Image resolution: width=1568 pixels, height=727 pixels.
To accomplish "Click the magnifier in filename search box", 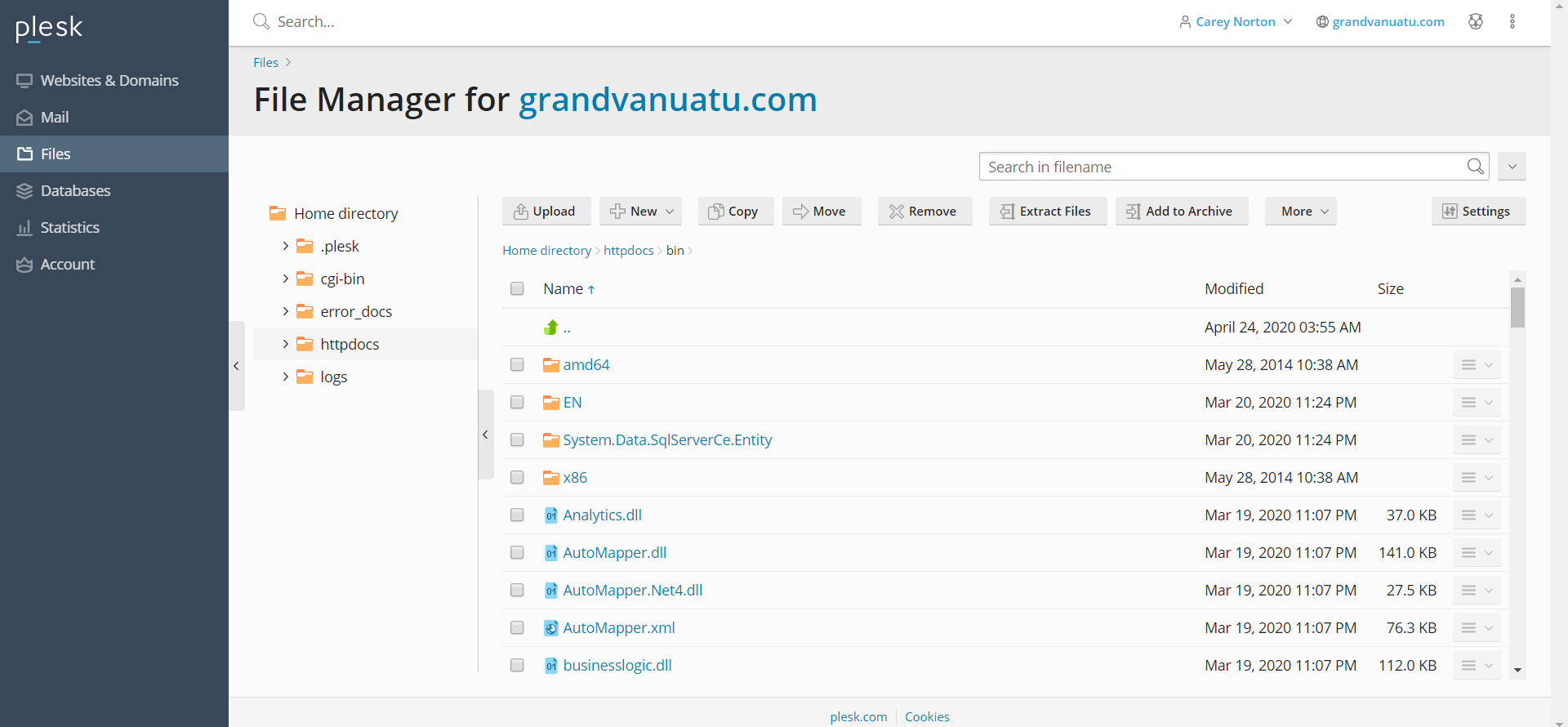I will pyautogui.click(x=1475, y=167).
